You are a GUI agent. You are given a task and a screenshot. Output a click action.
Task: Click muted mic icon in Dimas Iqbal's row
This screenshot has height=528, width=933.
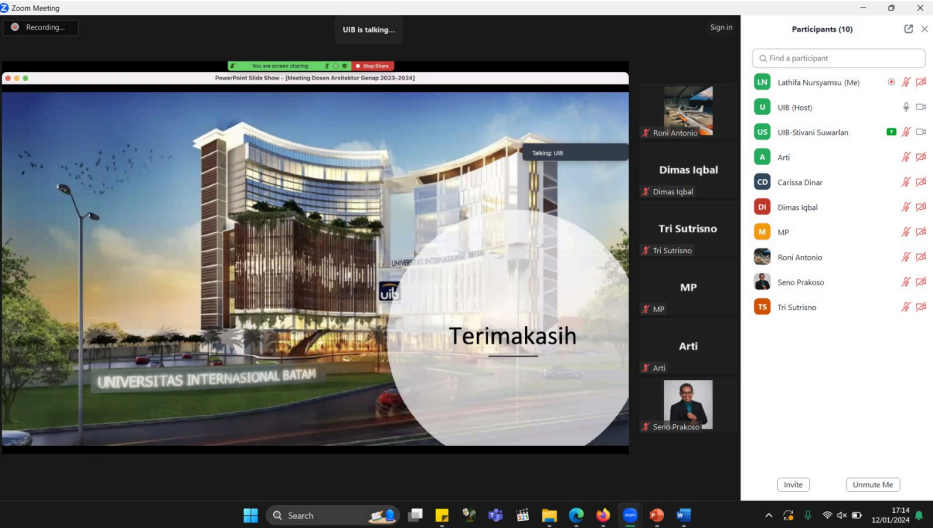[x=906, y=207]
